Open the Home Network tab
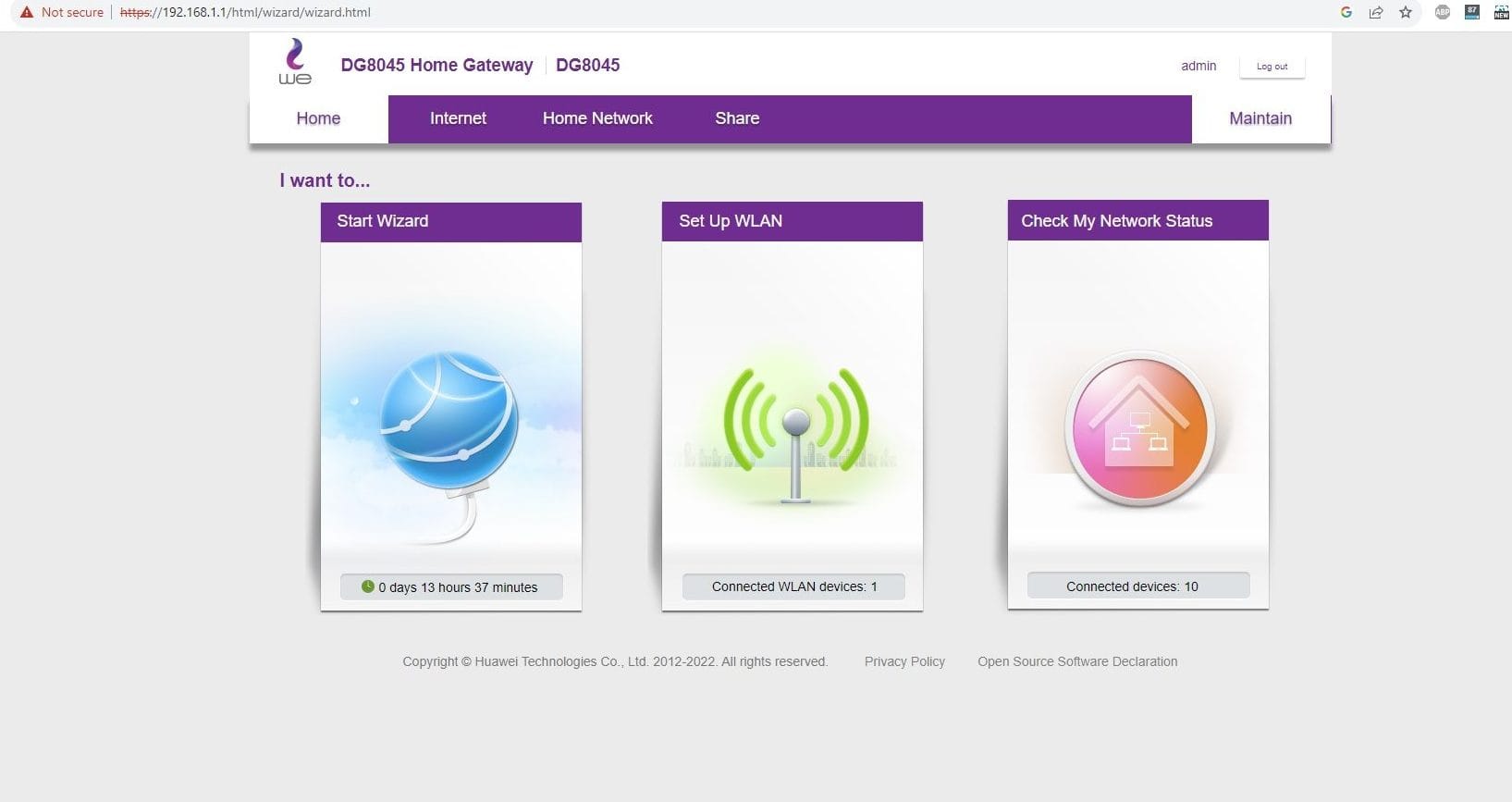This screenshot has height=802, width=1512. coord(597,118)
